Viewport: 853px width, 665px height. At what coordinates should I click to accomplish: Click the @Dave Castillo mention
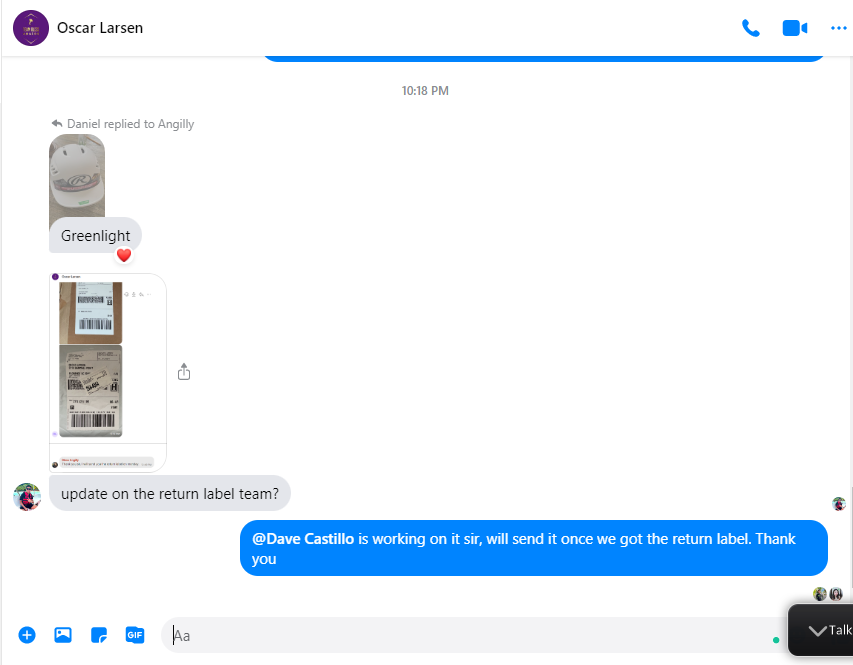(x=303, y=539)
